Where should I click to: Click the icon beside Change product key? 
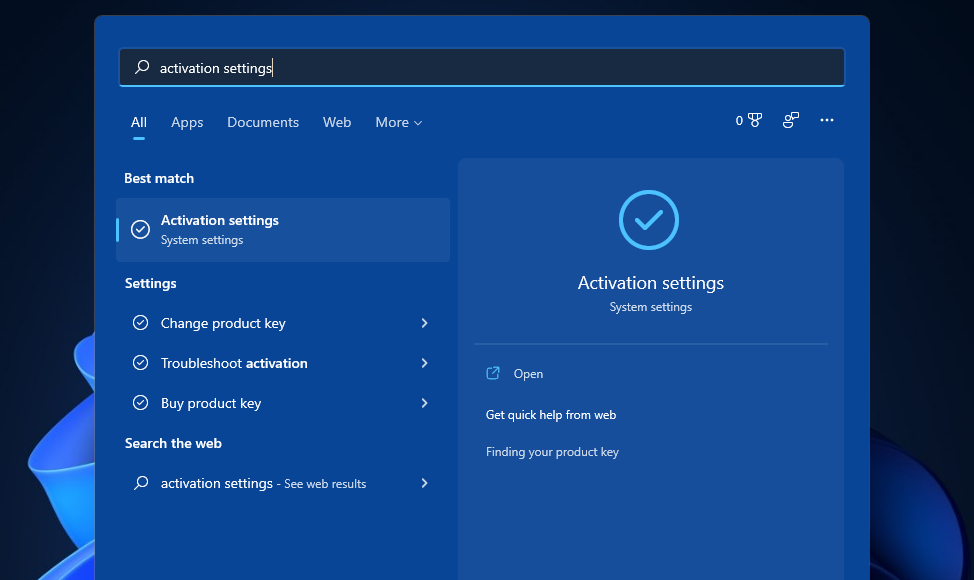tap(140, 323)
